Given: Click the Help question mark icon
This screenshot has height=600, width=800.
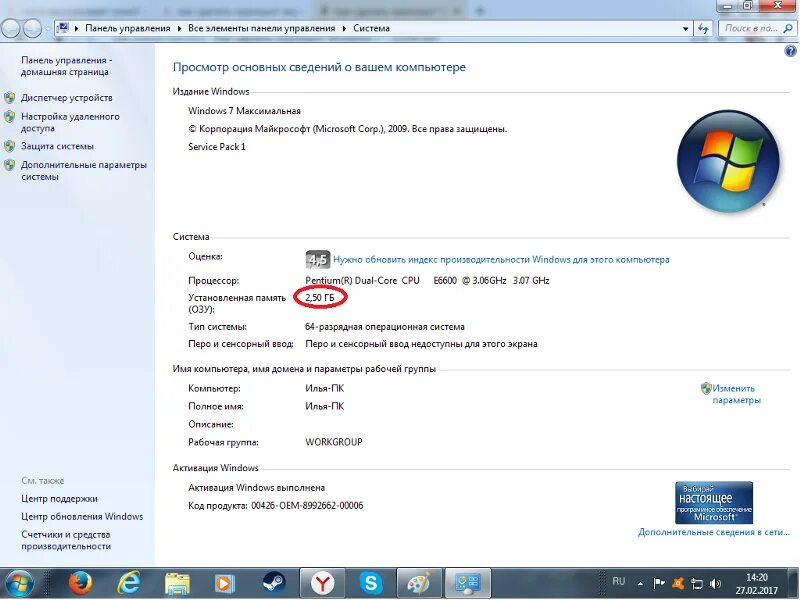Looking at the screenshot, I should point(790,51).
